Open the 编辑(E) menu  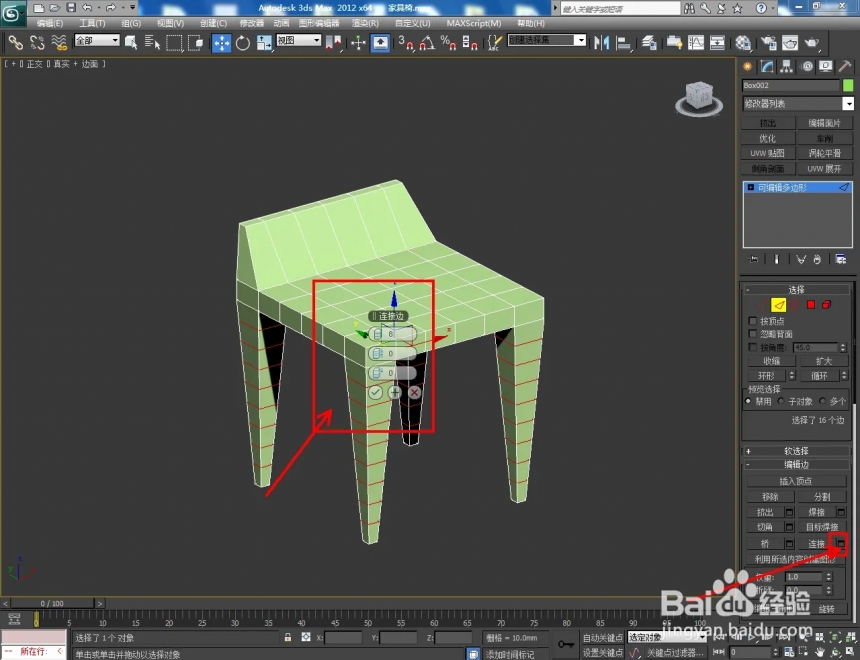click(x=50, y=23)
